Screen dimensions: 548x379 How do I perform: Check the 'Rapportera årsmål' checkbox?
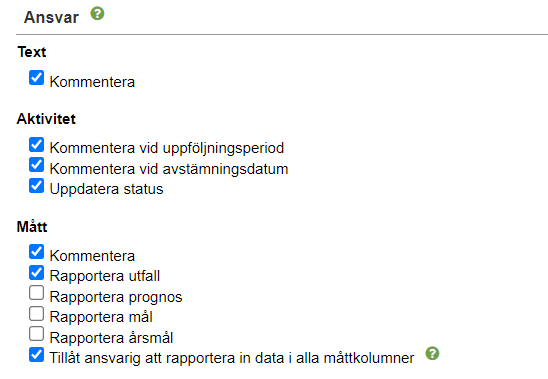point(37,334)
